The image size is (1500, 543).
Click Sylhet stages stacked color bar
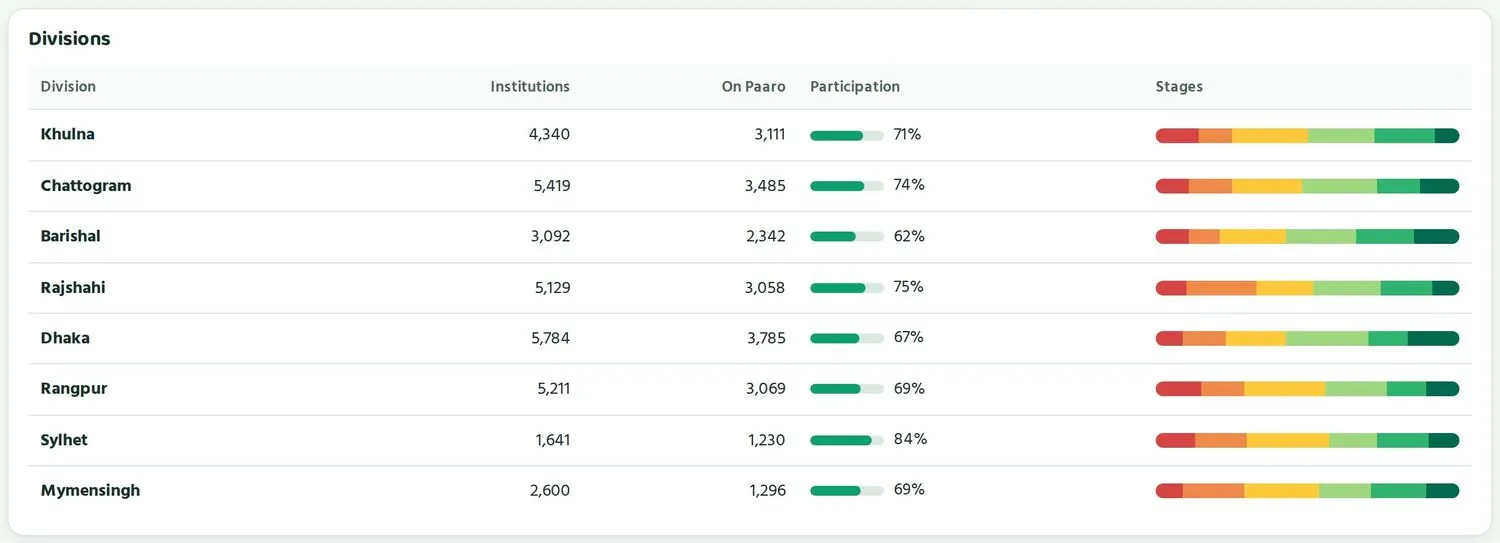click(1307, 440)
